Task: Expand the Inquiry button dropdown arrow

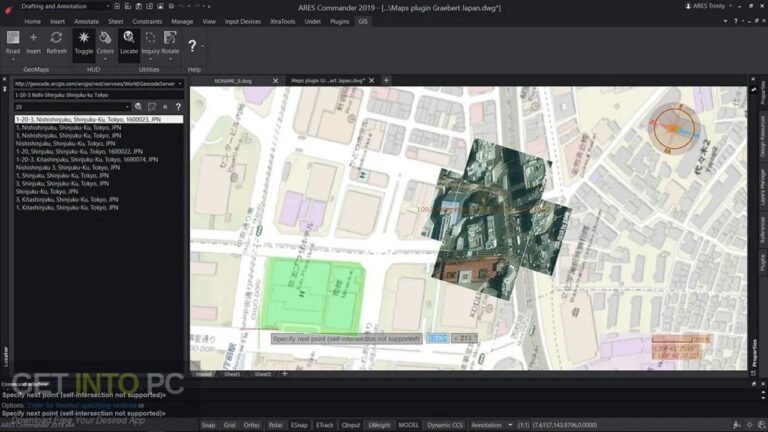Action: (150, 59)
